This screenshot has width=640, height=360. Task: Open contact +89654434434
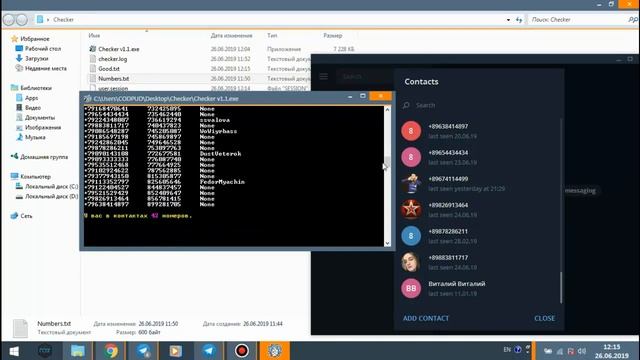pyautogui.click(x=478, y=157)
